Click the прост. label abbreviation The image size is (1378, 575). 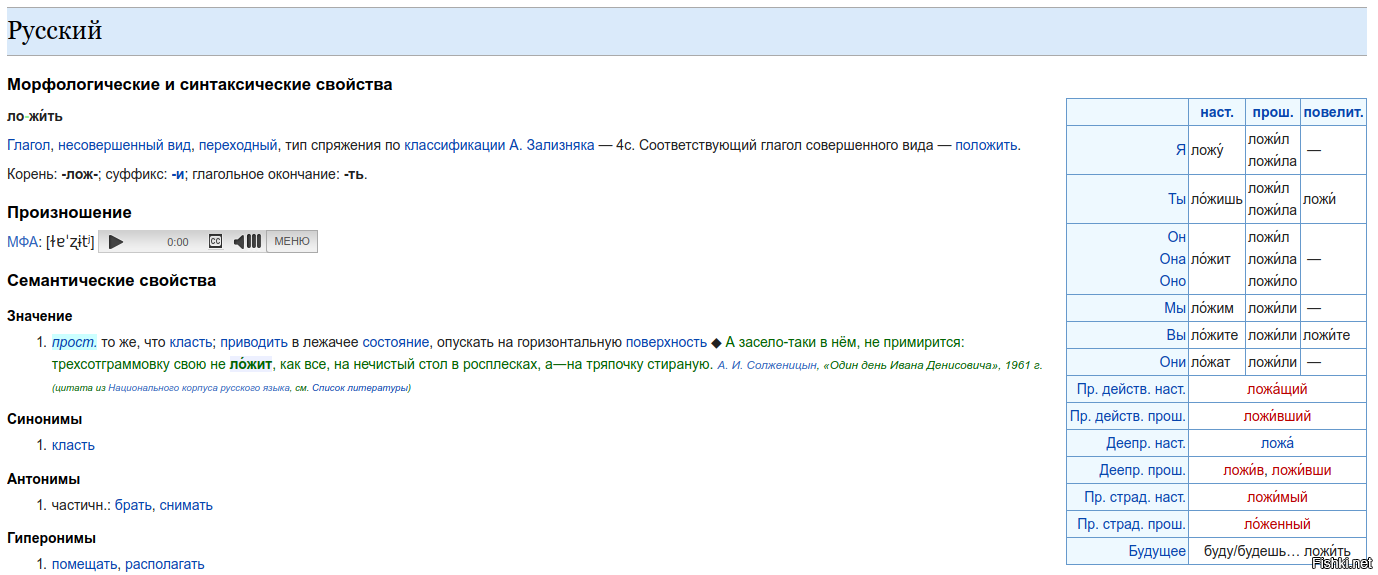74,342
